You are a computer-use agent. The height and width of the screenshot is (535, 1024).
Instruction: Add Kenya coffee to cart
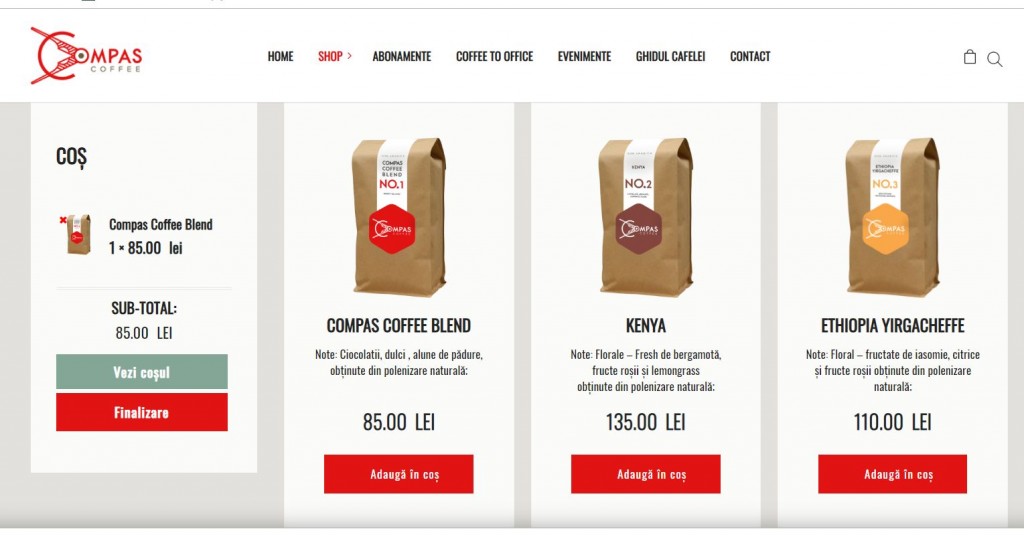tap(645, 474)
